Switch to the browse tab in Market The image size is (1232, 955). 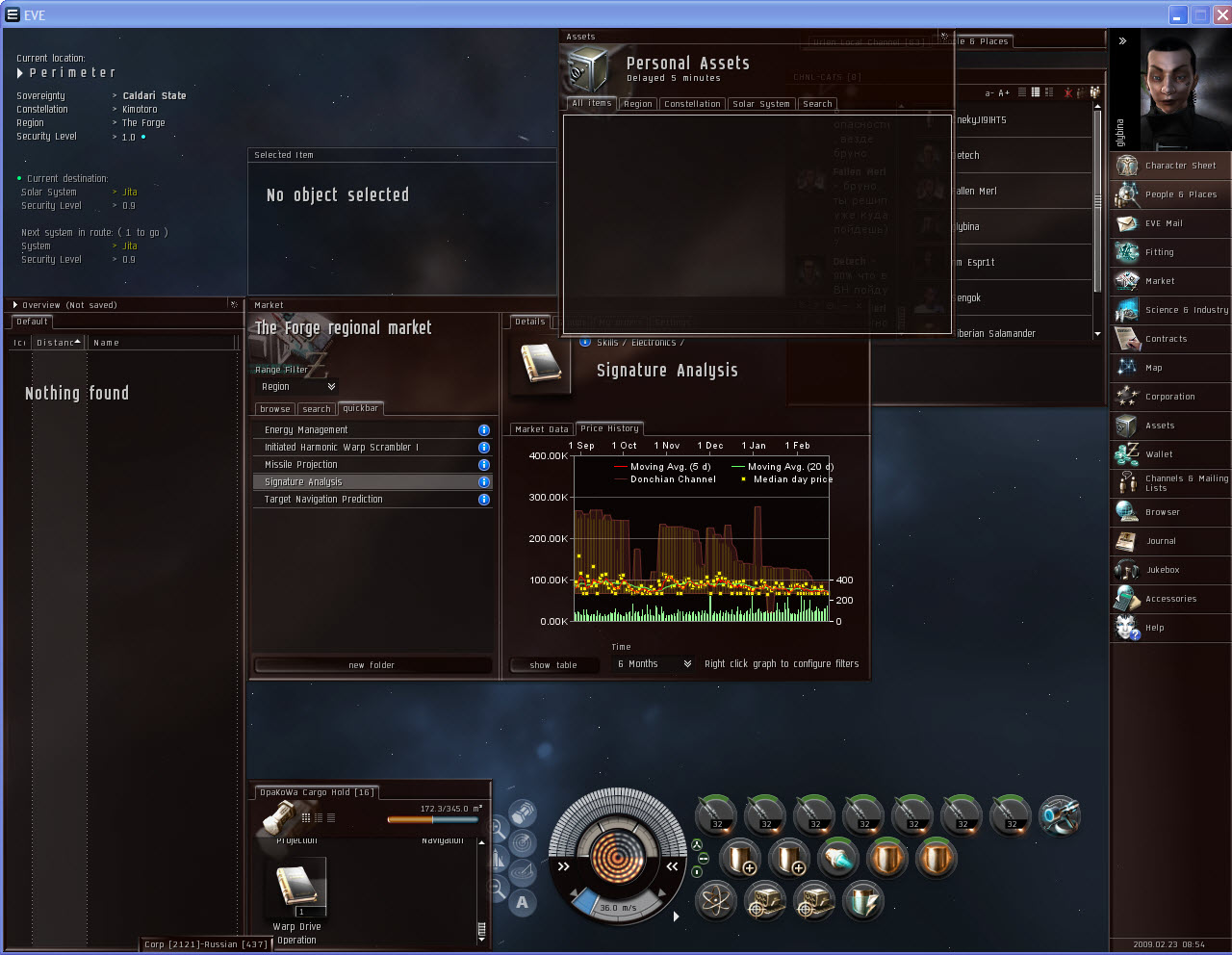click(x=275, y=409)
